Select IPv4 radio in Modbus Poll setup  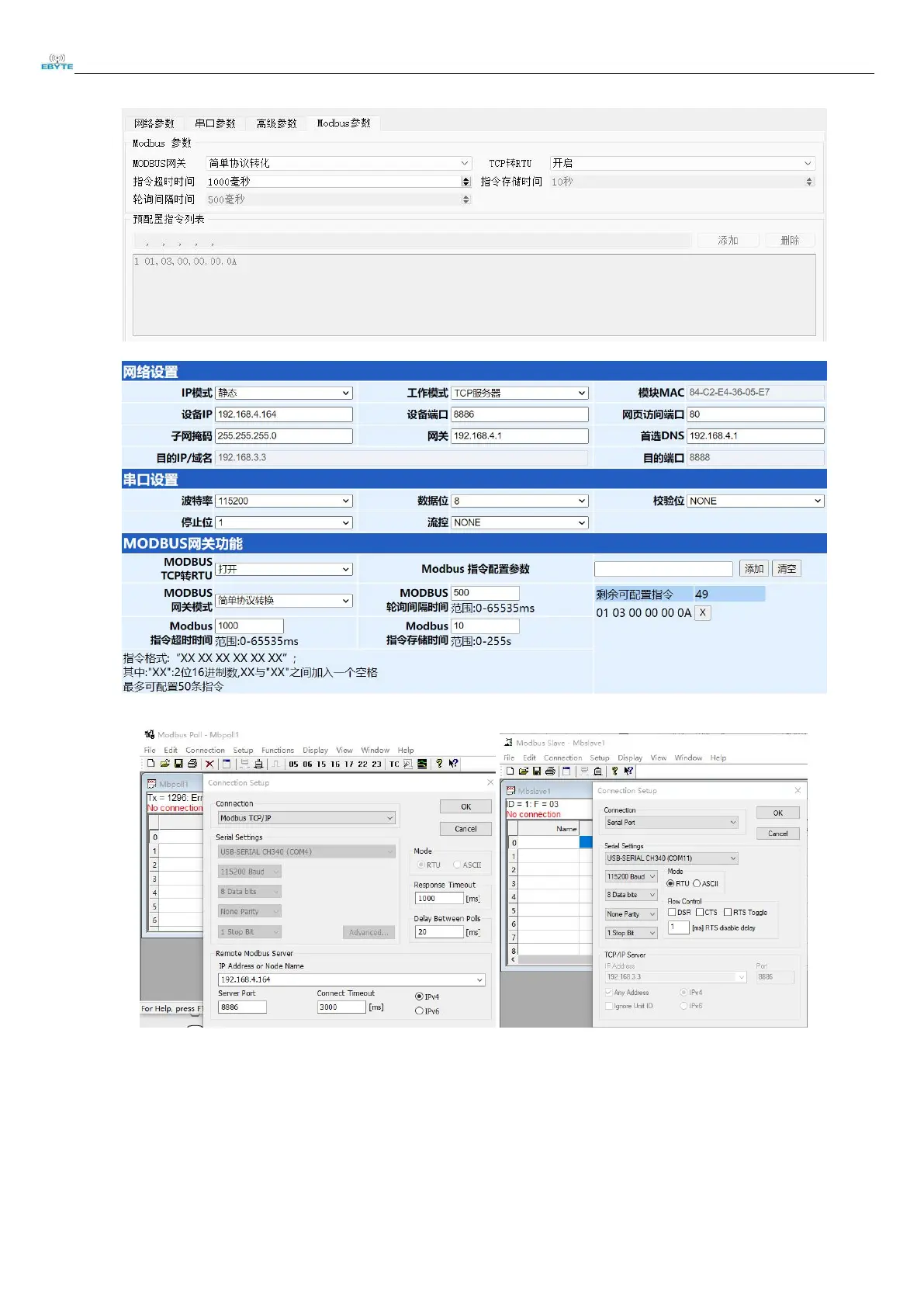(x=419, y=997)
